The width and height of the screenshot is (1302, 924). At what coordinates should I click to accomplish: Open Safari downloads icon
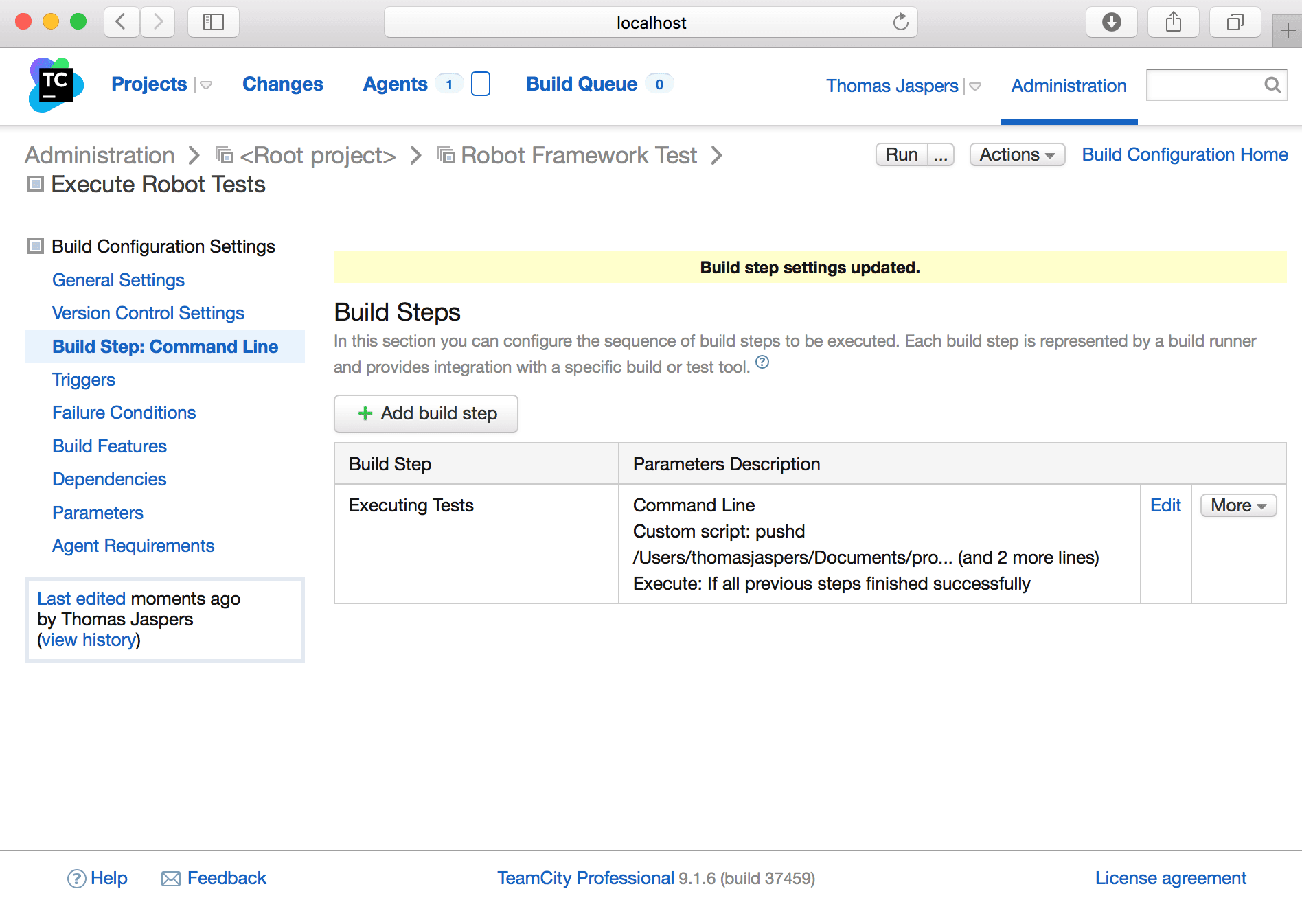click(1111, 23)
